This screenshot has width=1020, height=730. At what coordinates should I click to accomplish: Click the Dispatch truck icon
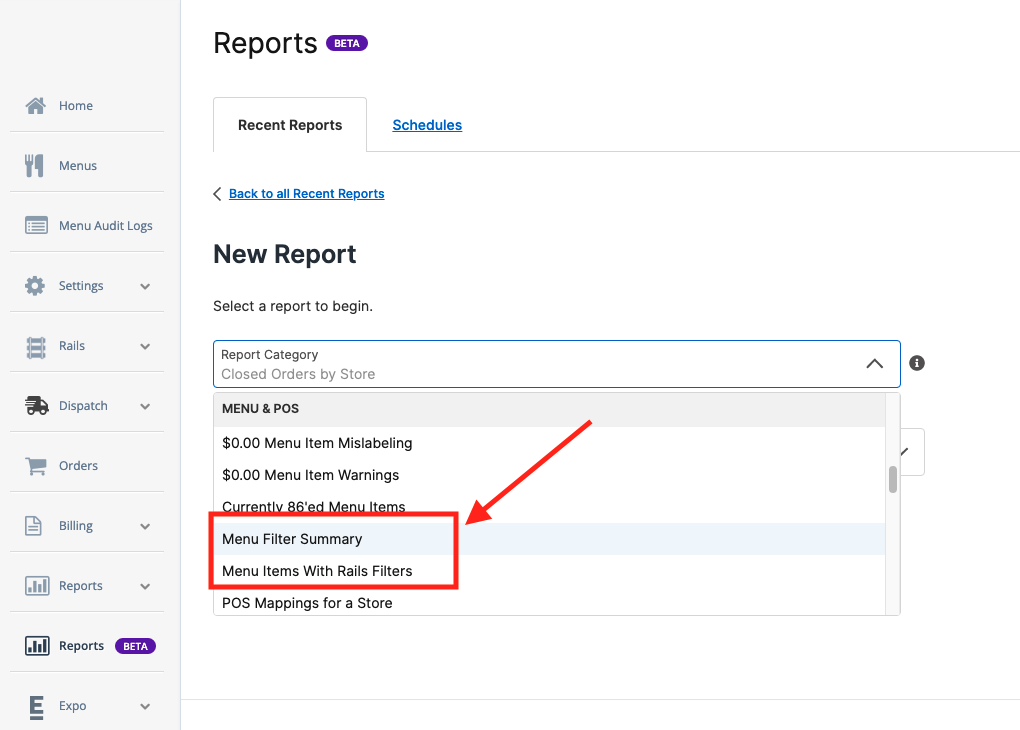click(36, 405)
